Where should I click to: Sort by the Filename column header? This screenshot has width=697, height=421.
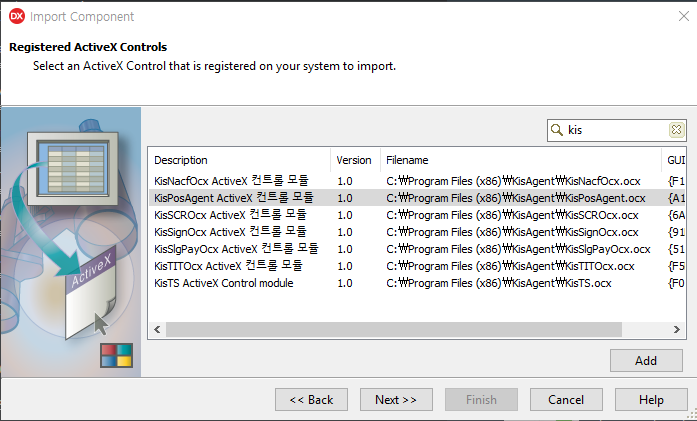[521, 160]
